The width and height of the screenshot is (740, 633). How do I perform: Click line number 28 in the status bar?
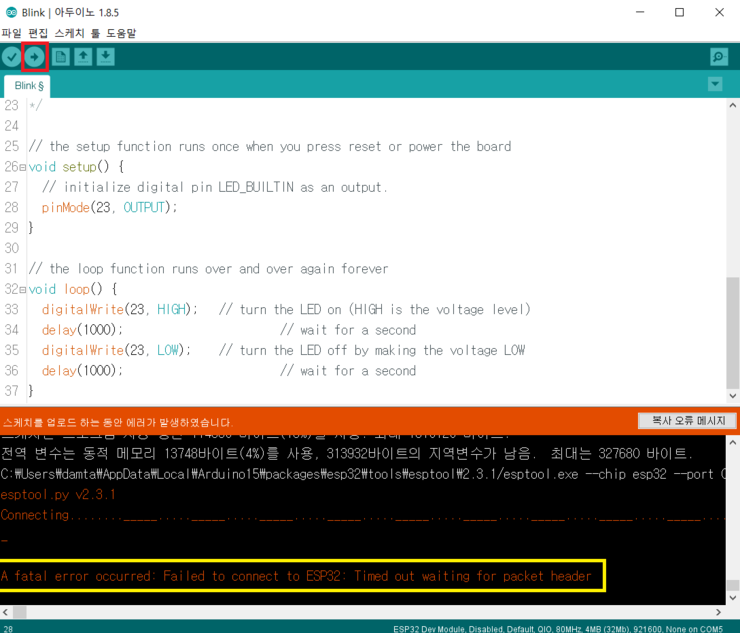tap(8, 629)
